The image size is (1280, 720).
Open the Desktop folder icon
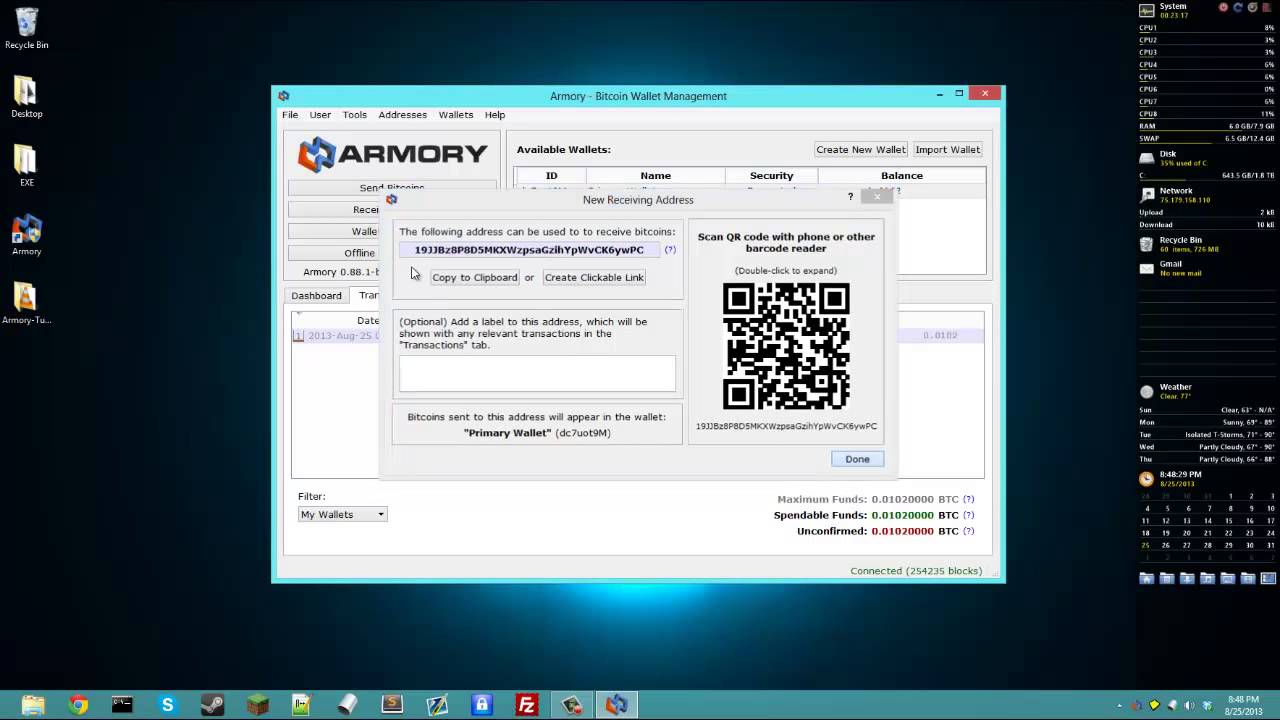(27, 97)
